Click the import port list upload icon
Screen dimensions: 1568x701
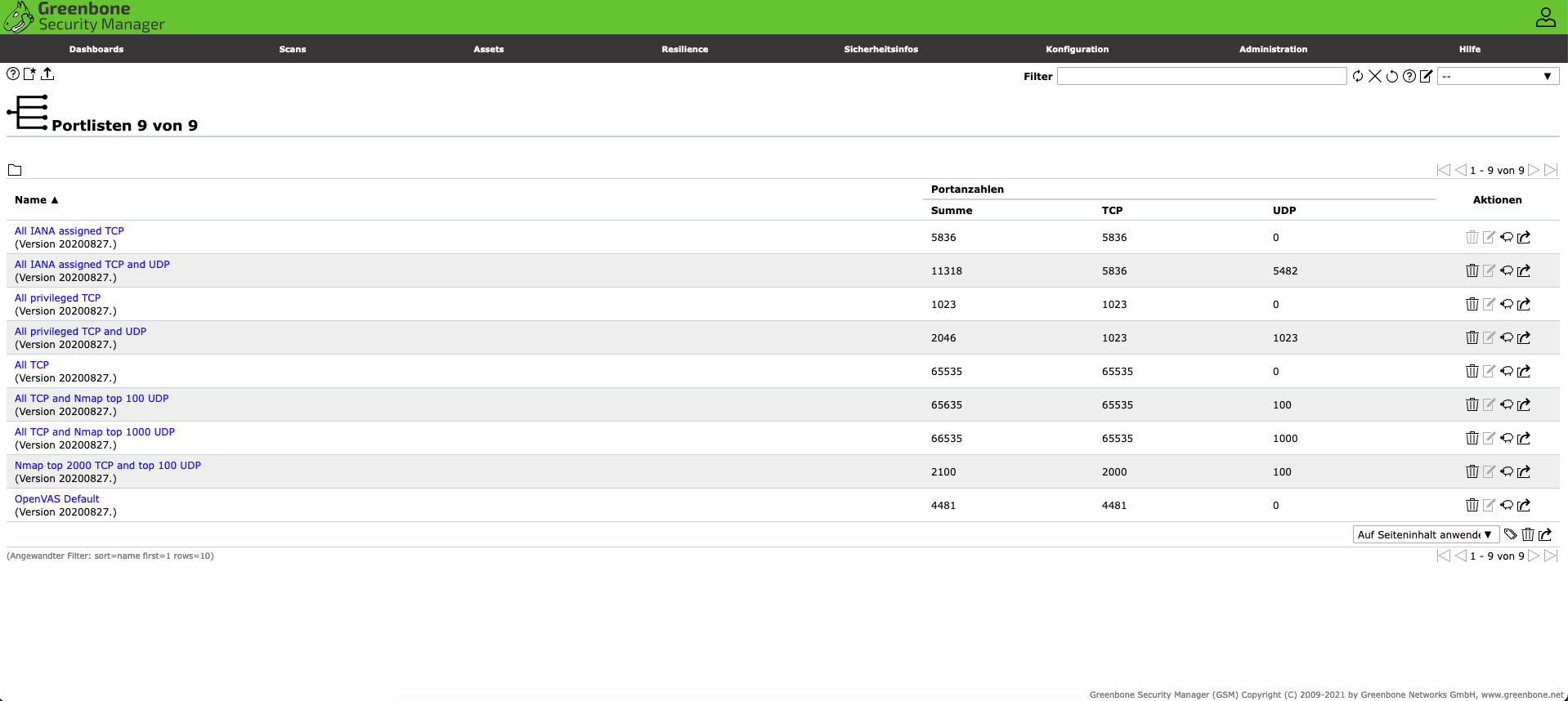click(x=47, y=74)
